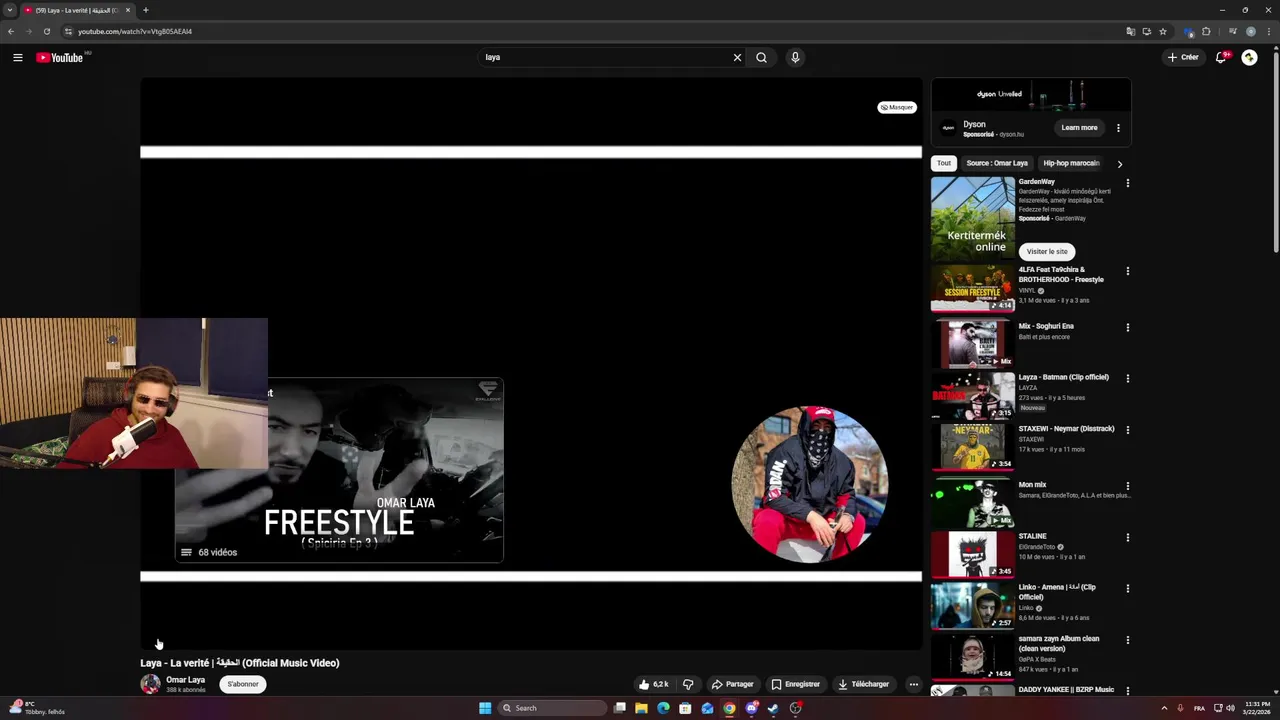Download with the Télécharger button
The width and height of the screenshot is (1280, 720).
point(864,684)
